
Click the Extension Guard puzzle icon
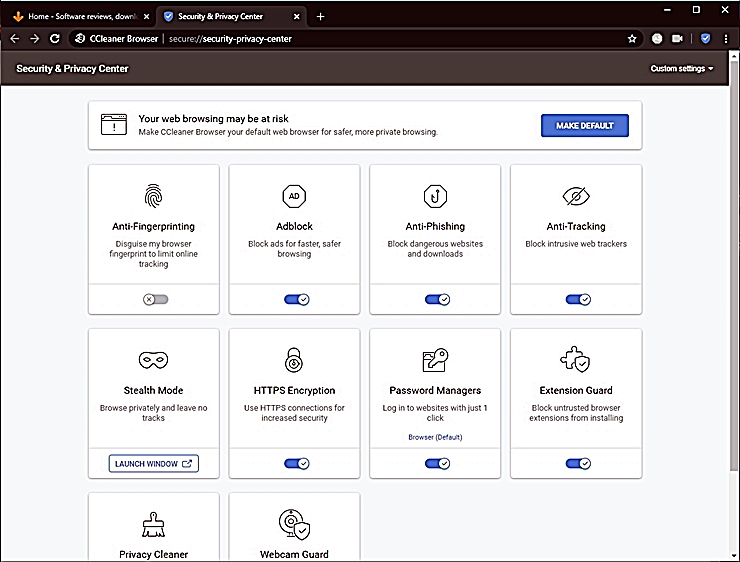[x=575, y=360]
